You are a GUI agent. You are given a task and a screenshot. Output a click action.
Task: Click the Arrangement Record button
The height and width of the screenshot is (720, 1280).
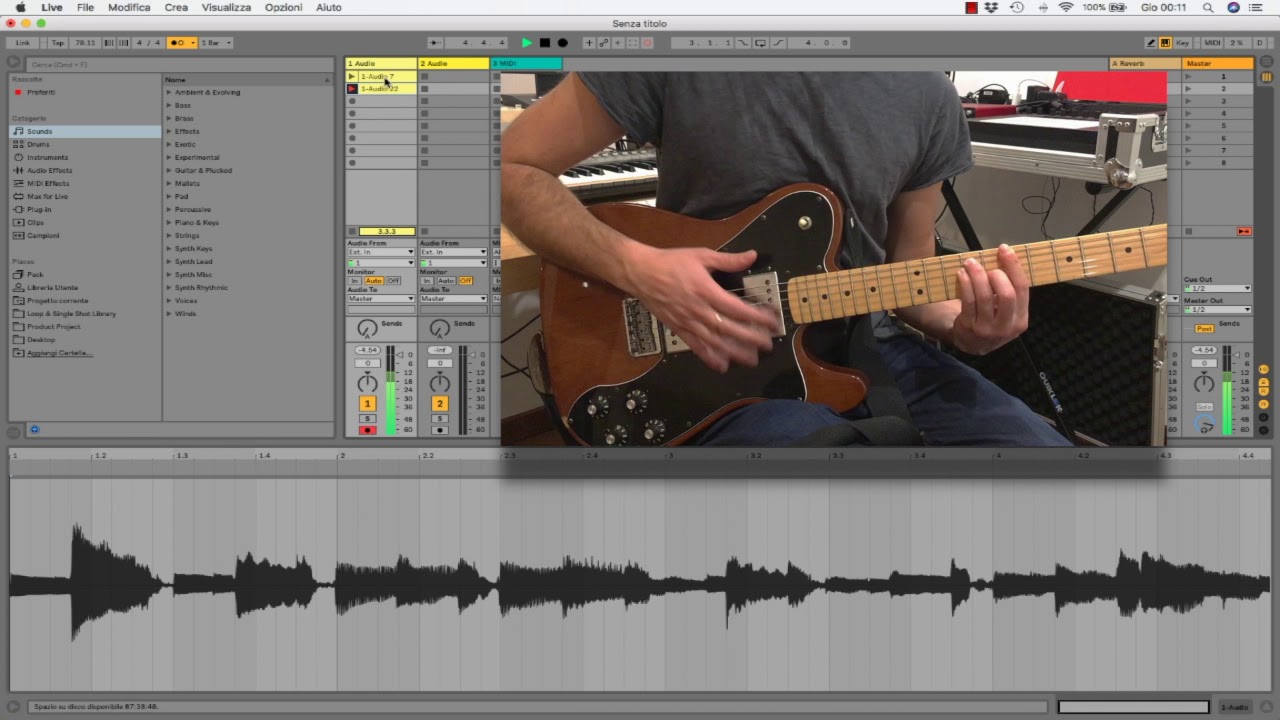[562, 43]
